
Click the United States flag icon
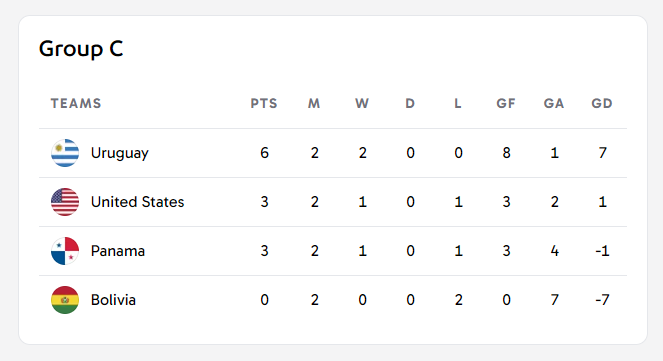point(65,202)
